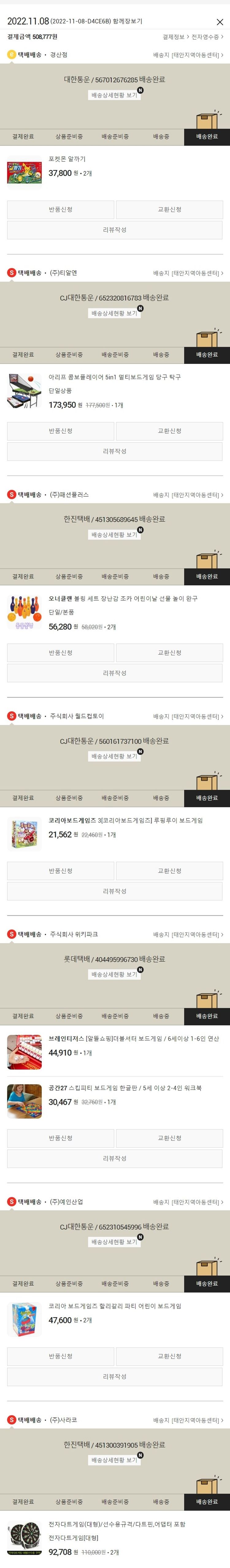Write review 리뷰작성 for 오너클랜 볼링 세트
The width and height of the screenshot is (230, 1568).
(x=114, y=673)
